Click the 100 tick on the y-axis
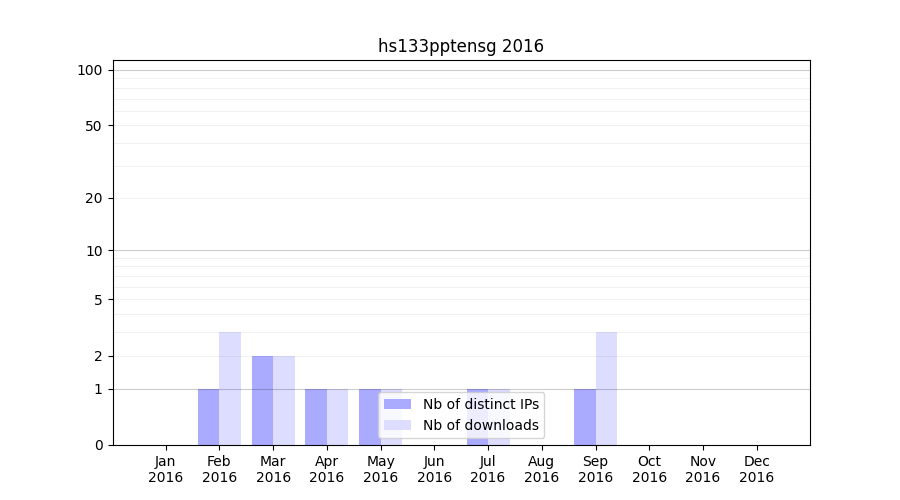This screenshot has width=900, height=500. coord(90,70)
